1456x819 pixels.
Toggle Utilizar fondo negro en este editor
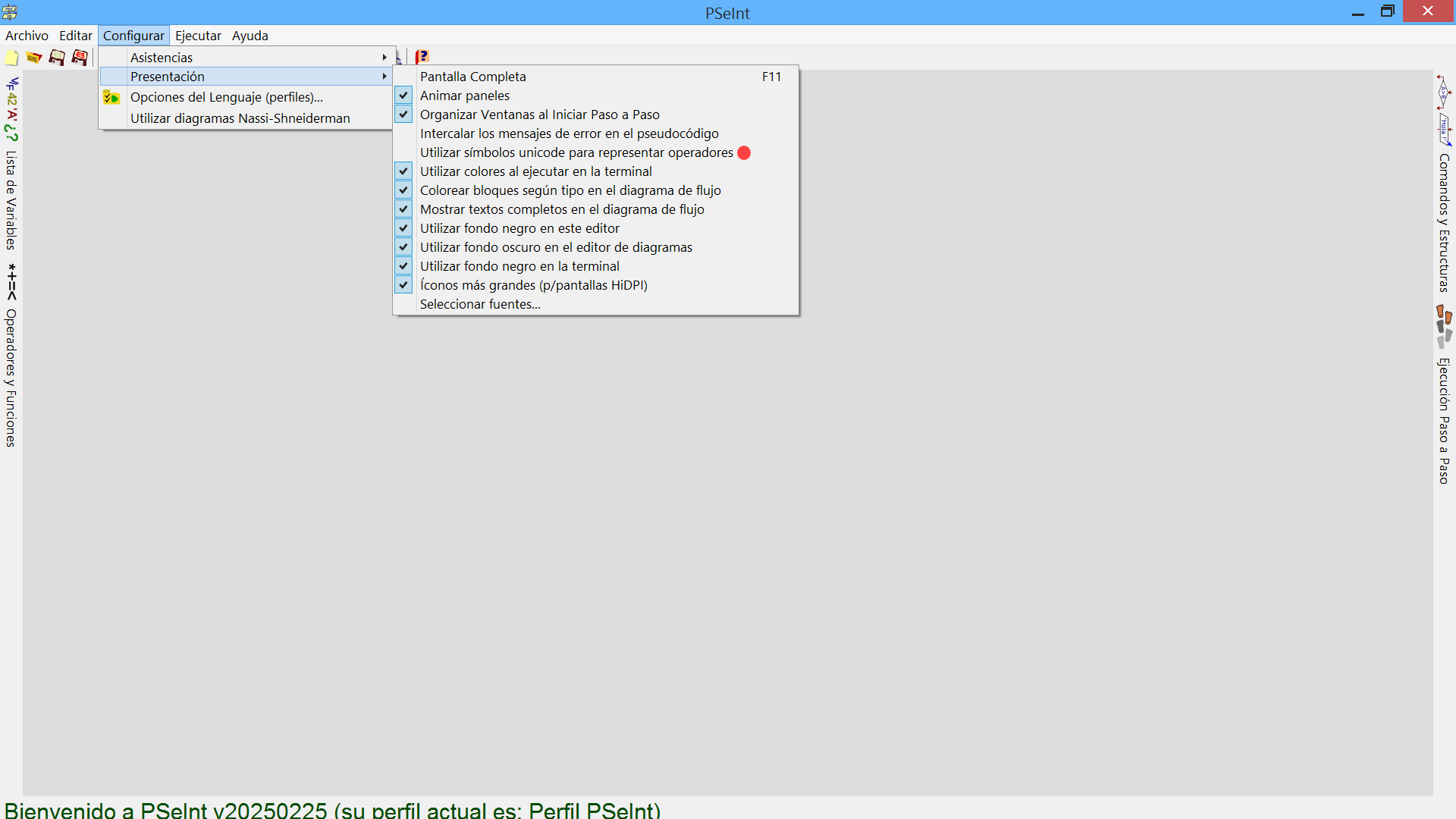coord(519,228)
